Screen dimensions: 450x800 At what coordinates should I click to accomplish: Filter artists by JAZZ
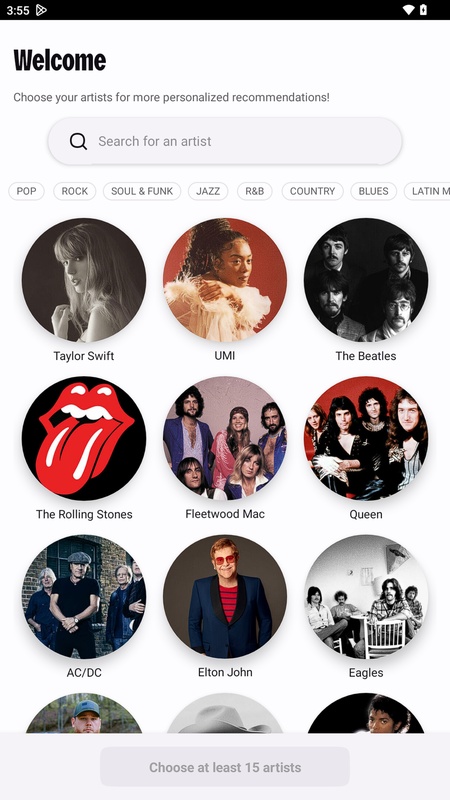click(208, 191)
